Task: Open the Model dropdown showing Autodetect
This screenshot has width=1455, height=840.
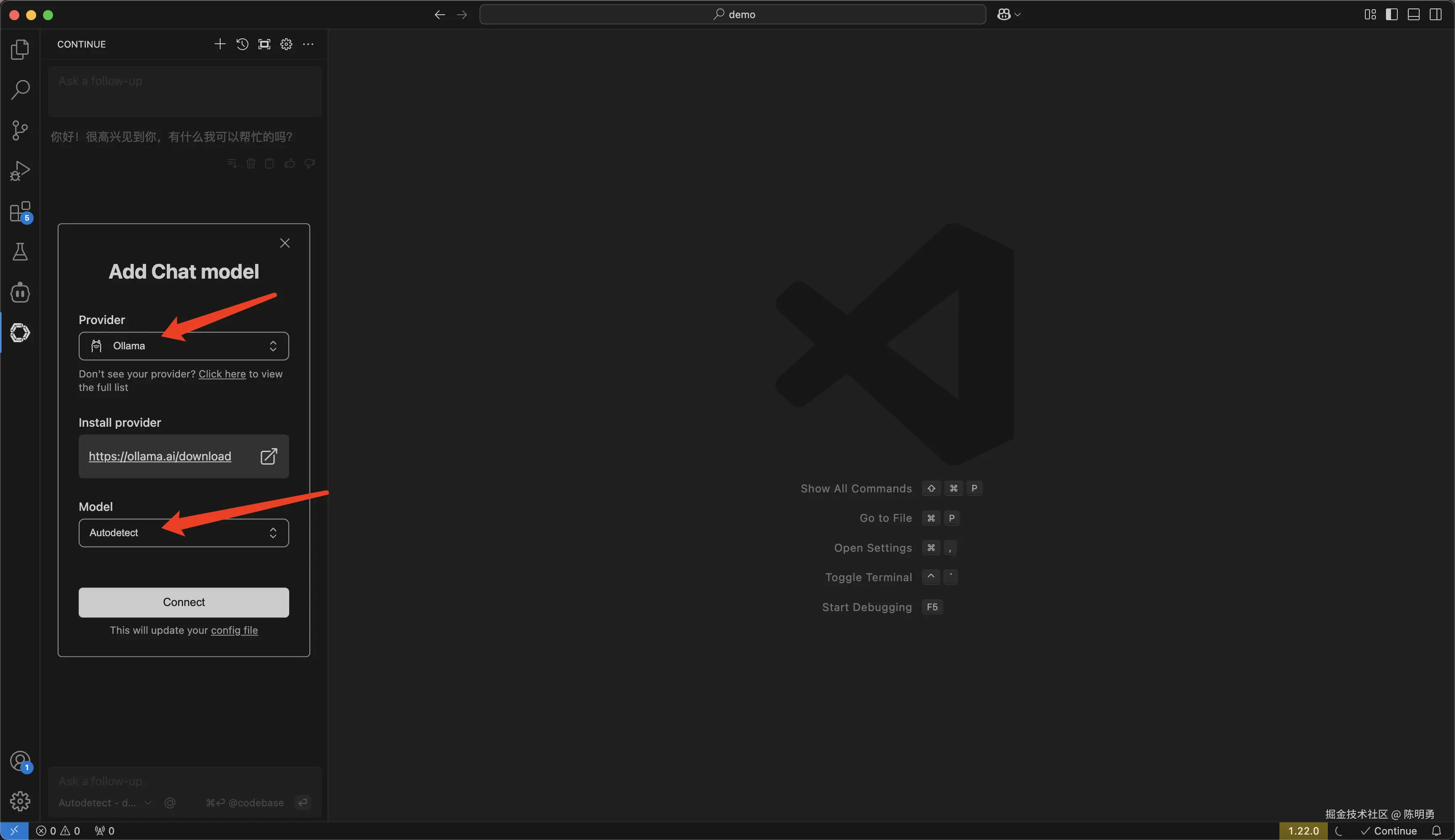Action: pos(184,533)
